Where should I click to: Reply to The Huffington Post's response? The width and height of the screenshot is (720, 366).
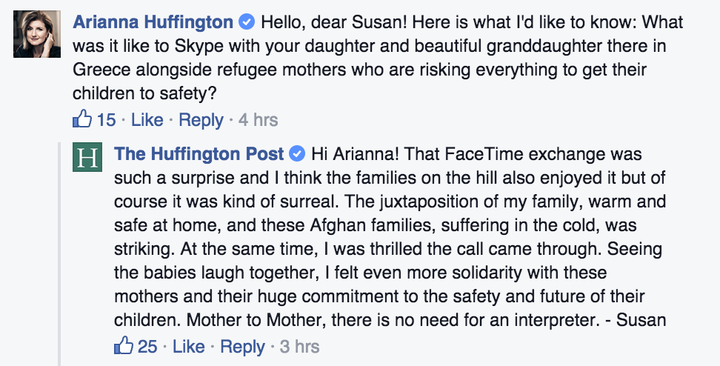click(x=242, y=347)
